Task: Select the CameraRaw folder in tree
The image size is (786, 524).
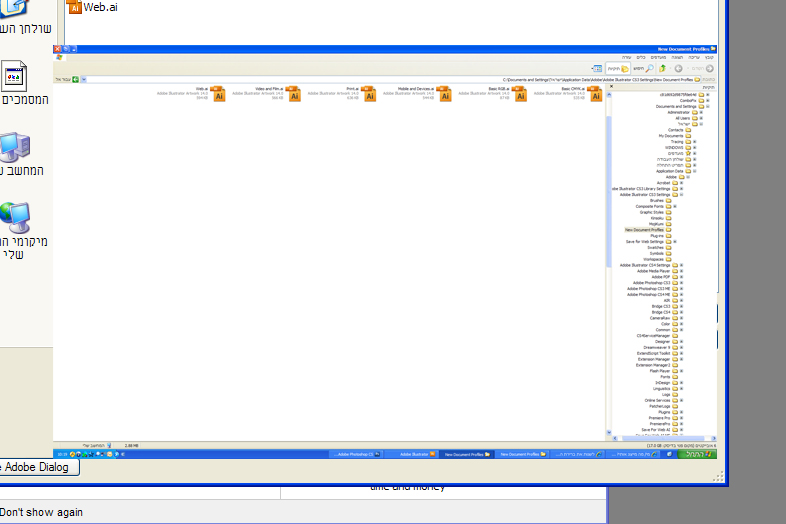Action: pos(664,318)
